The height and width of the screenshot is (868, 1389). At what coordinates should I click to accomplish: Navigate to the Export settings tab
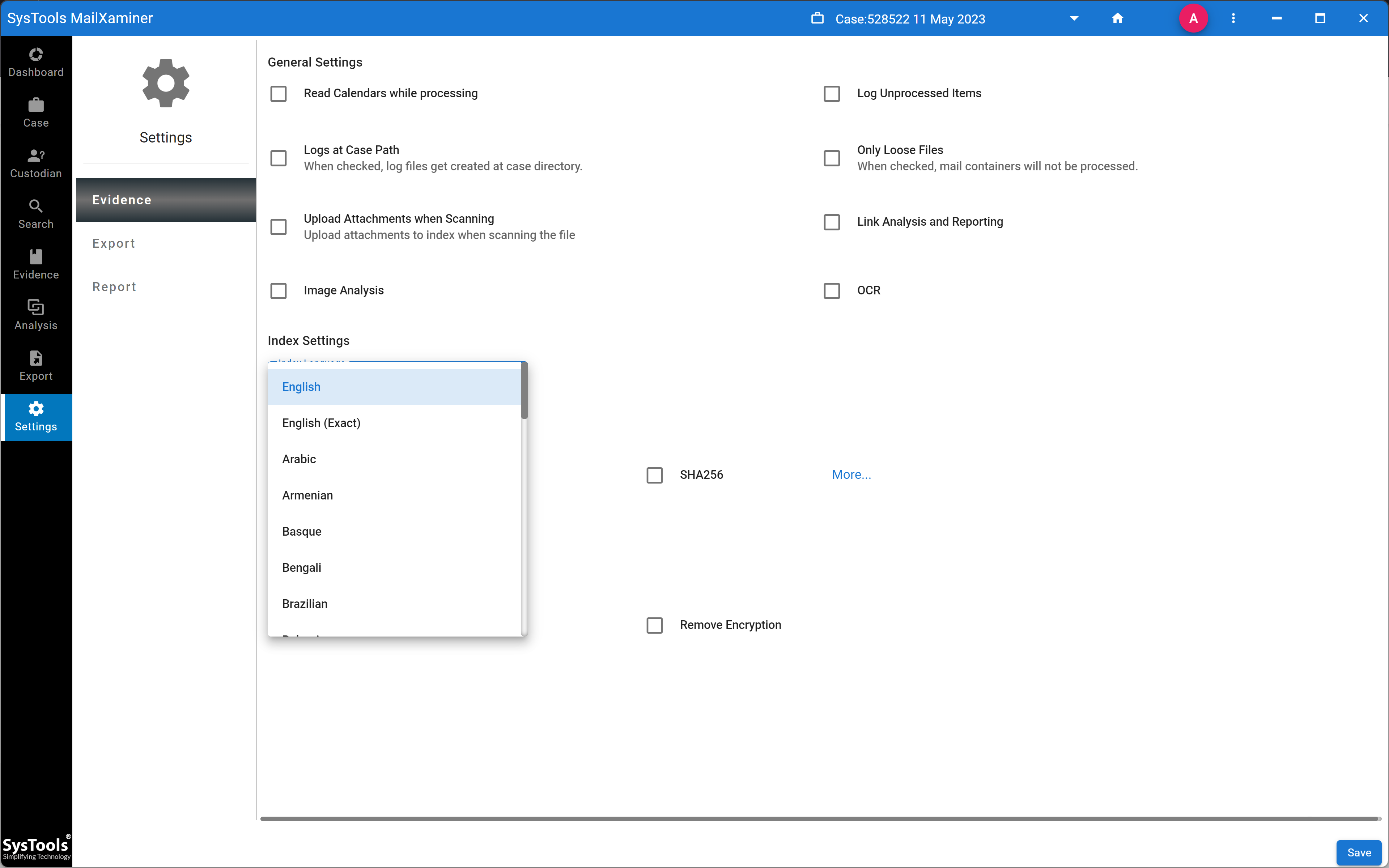pyautogui.click(x=113, y=243)
